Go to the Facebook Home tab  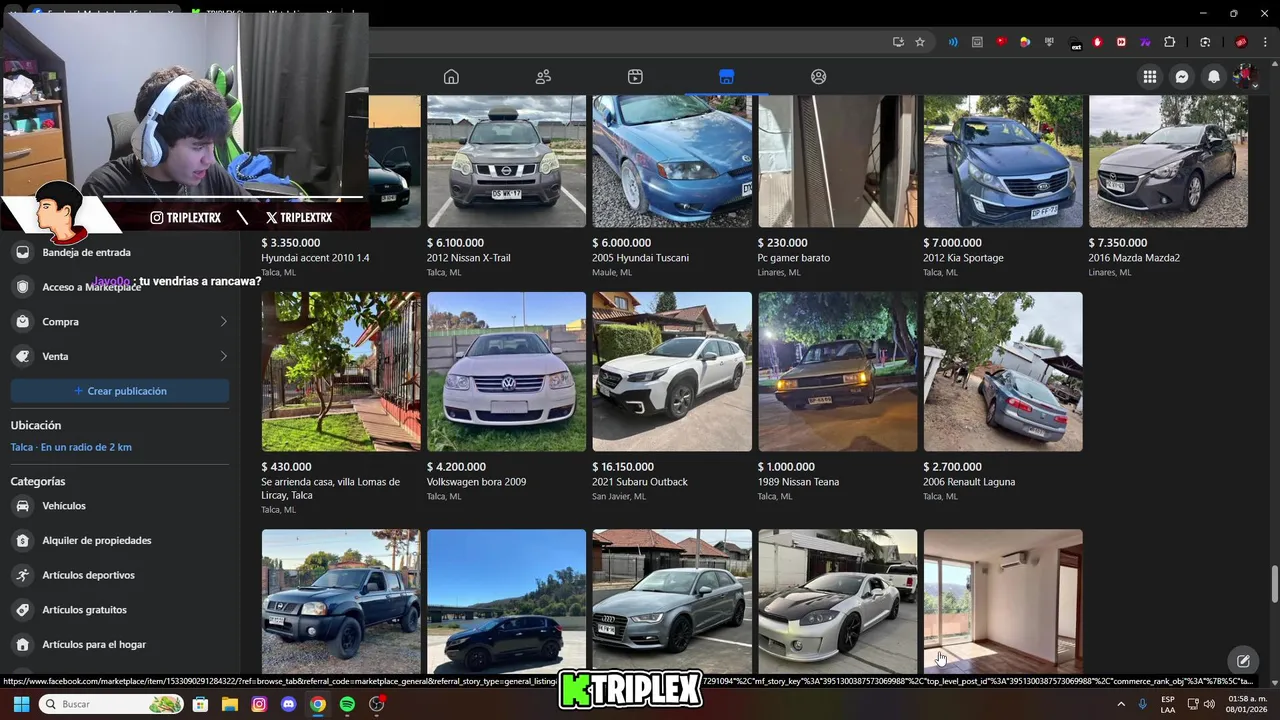tap(451, 77)
